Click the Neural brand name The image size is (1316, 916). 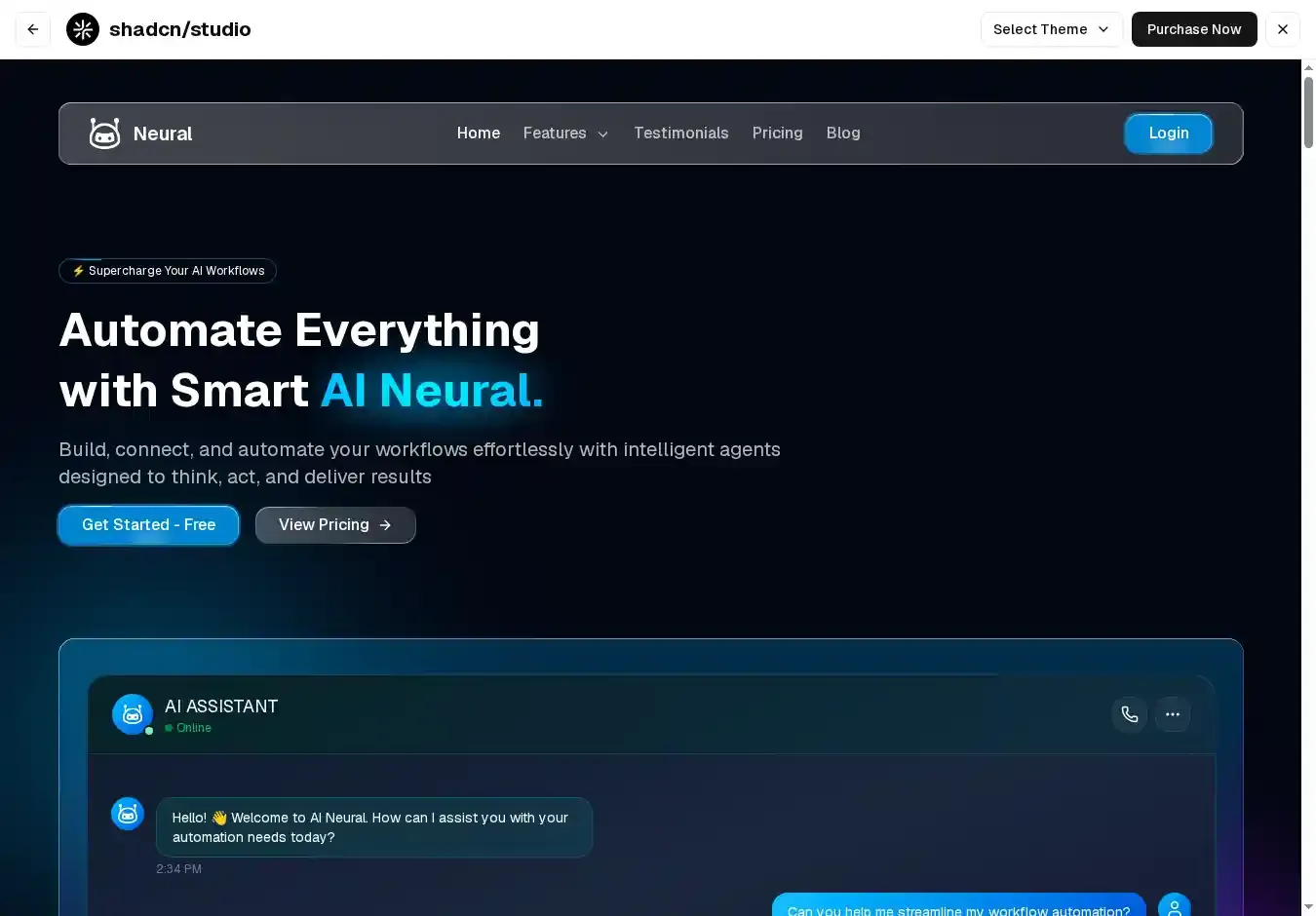[163, 134]
